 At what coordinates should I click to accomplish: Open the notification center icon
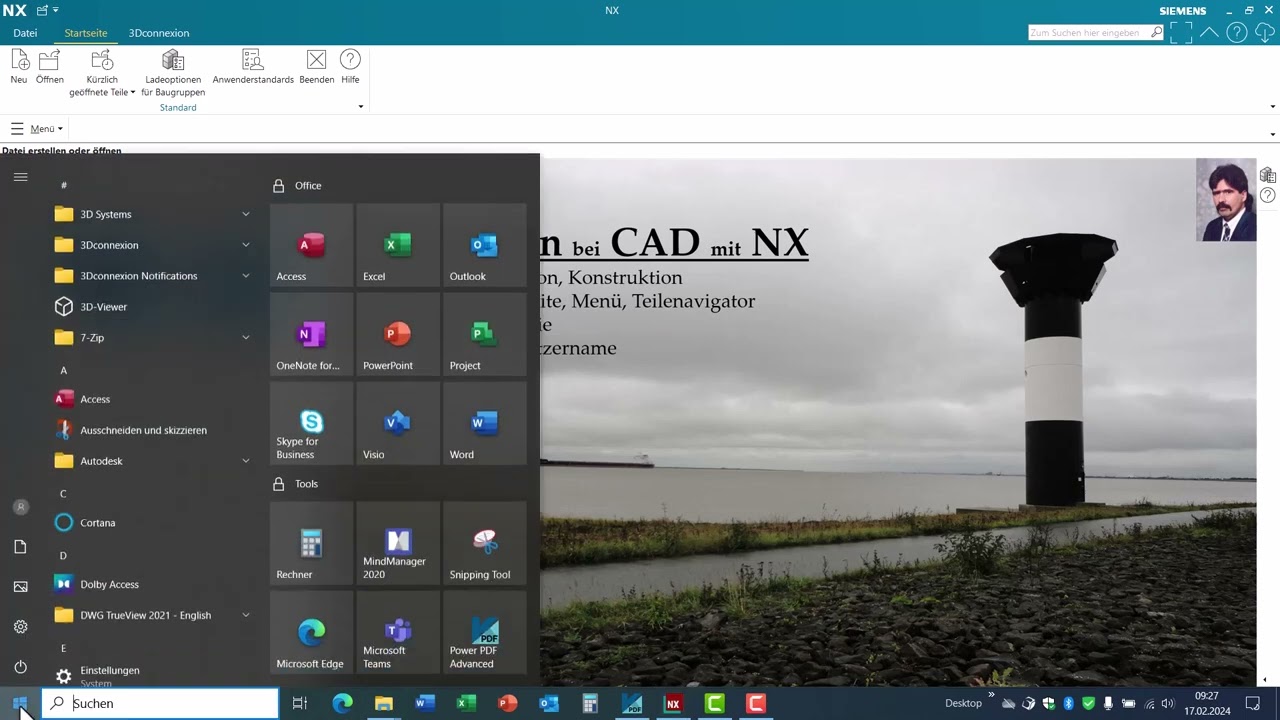1252,704
